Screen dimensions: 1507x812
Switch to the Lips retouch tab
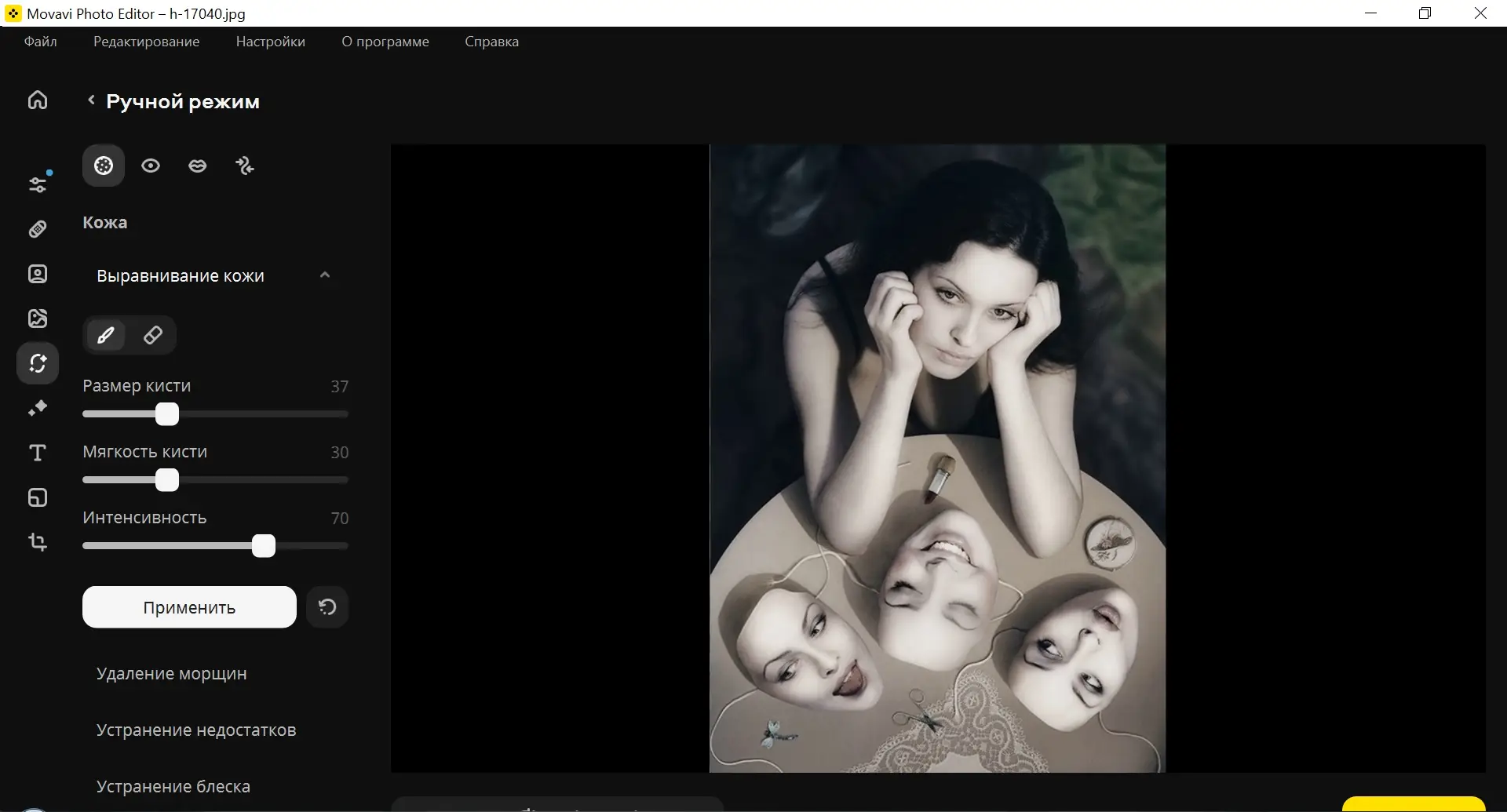[x=198, y=166]
